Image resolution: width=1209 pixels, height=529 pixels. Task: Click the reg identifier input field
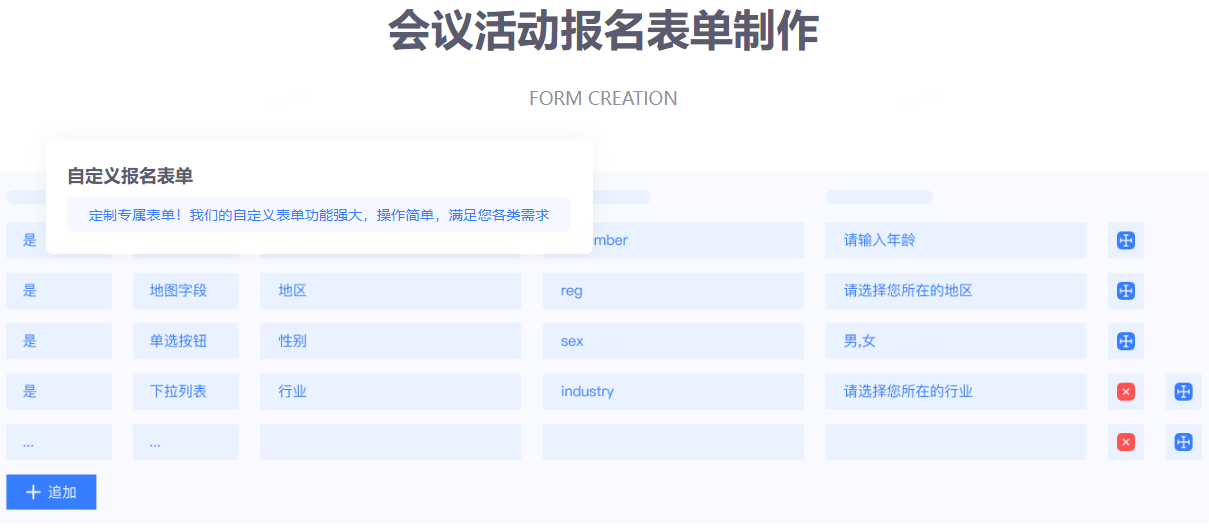(672, 290)
